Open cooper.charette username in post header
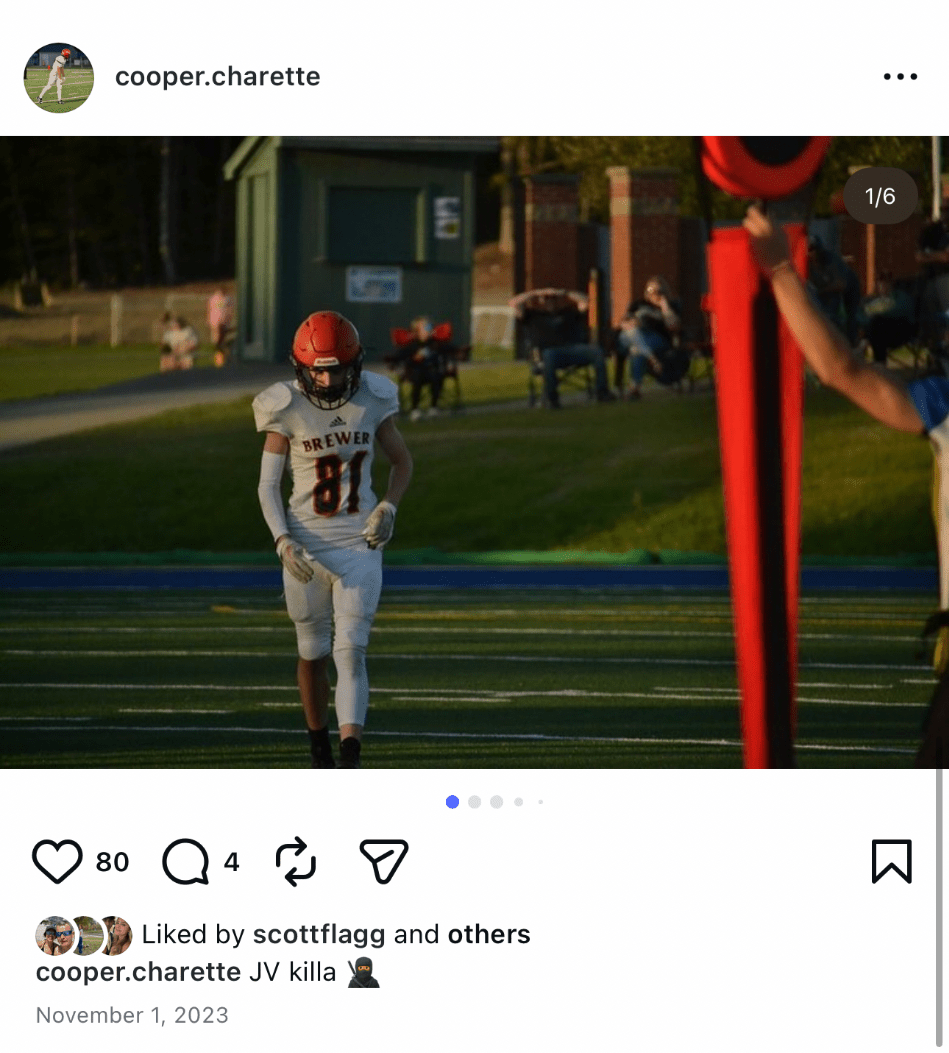The image size is (949, 1053). (218, 77)
